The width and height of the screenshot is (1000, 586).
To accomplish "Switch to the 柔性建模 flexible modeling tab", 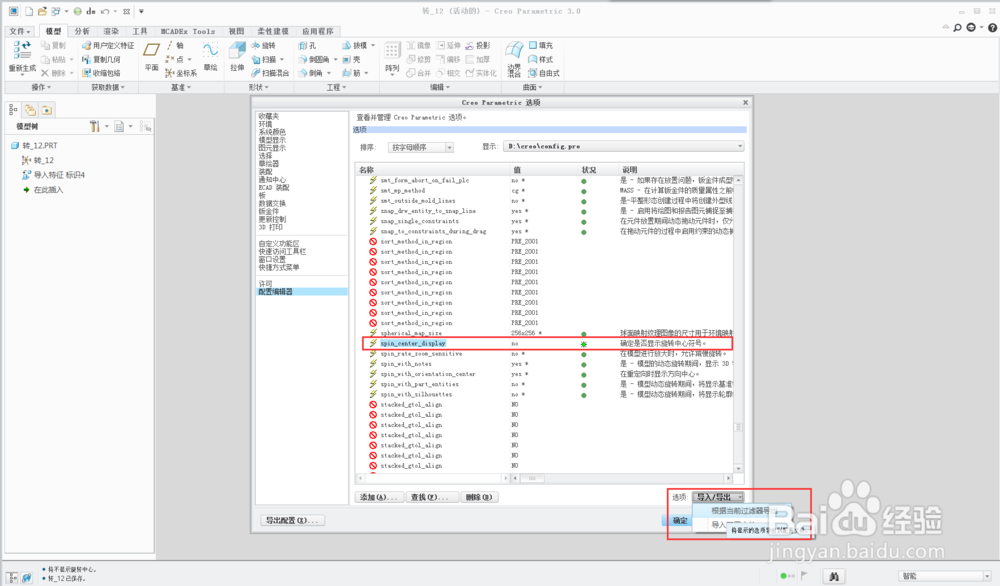I will (273, 31).
